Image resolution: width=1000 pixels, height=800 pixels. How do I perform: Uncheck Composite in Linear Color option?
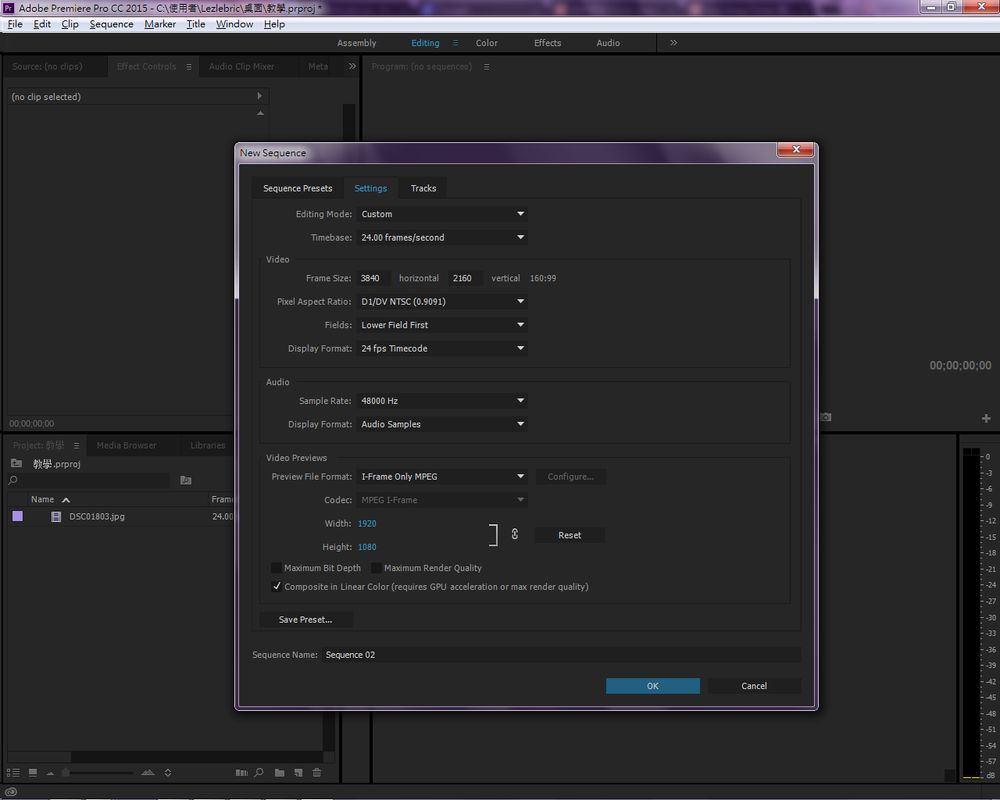(276, 586)
